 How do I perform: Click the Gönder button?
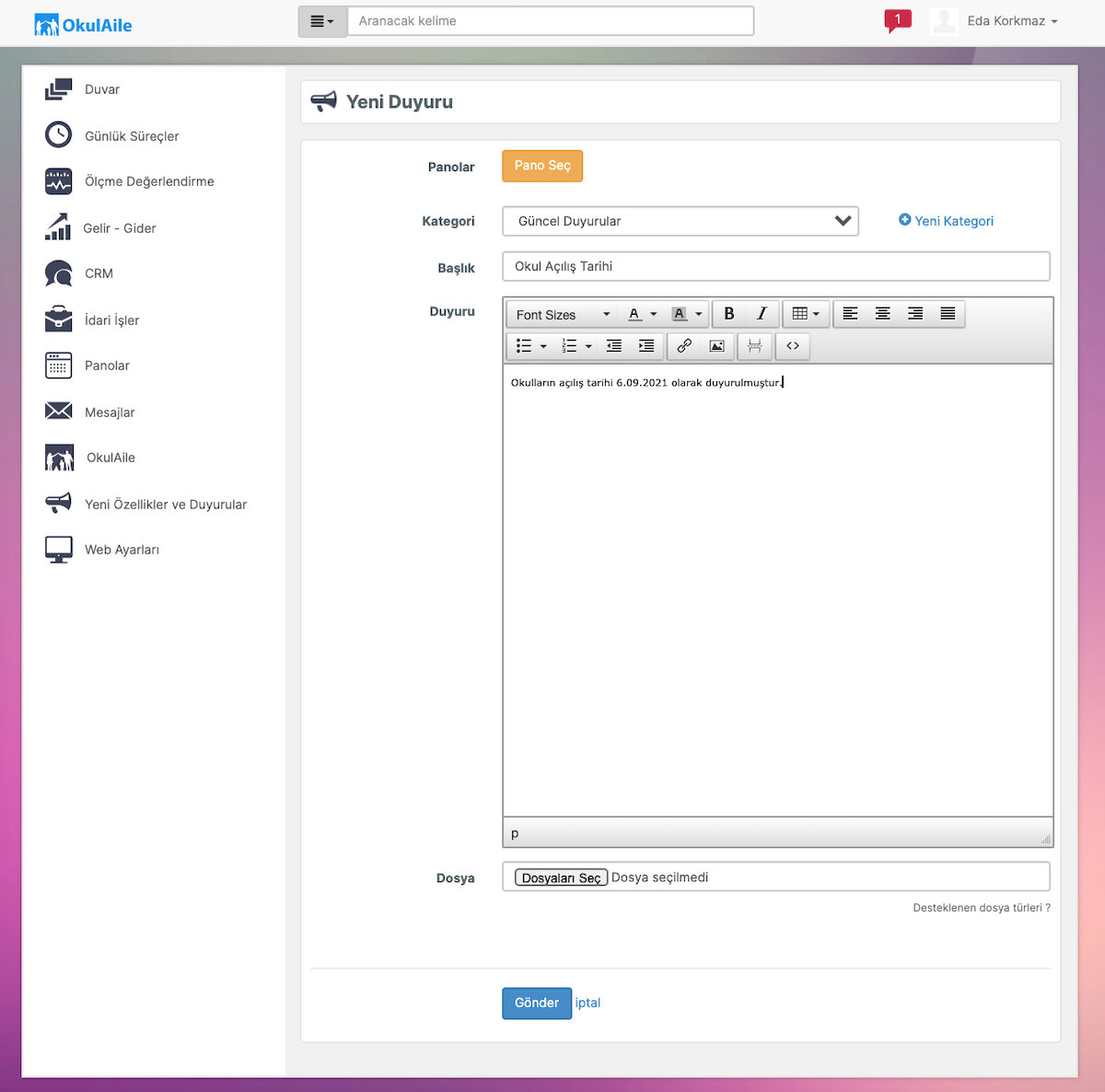[537, 1004]
